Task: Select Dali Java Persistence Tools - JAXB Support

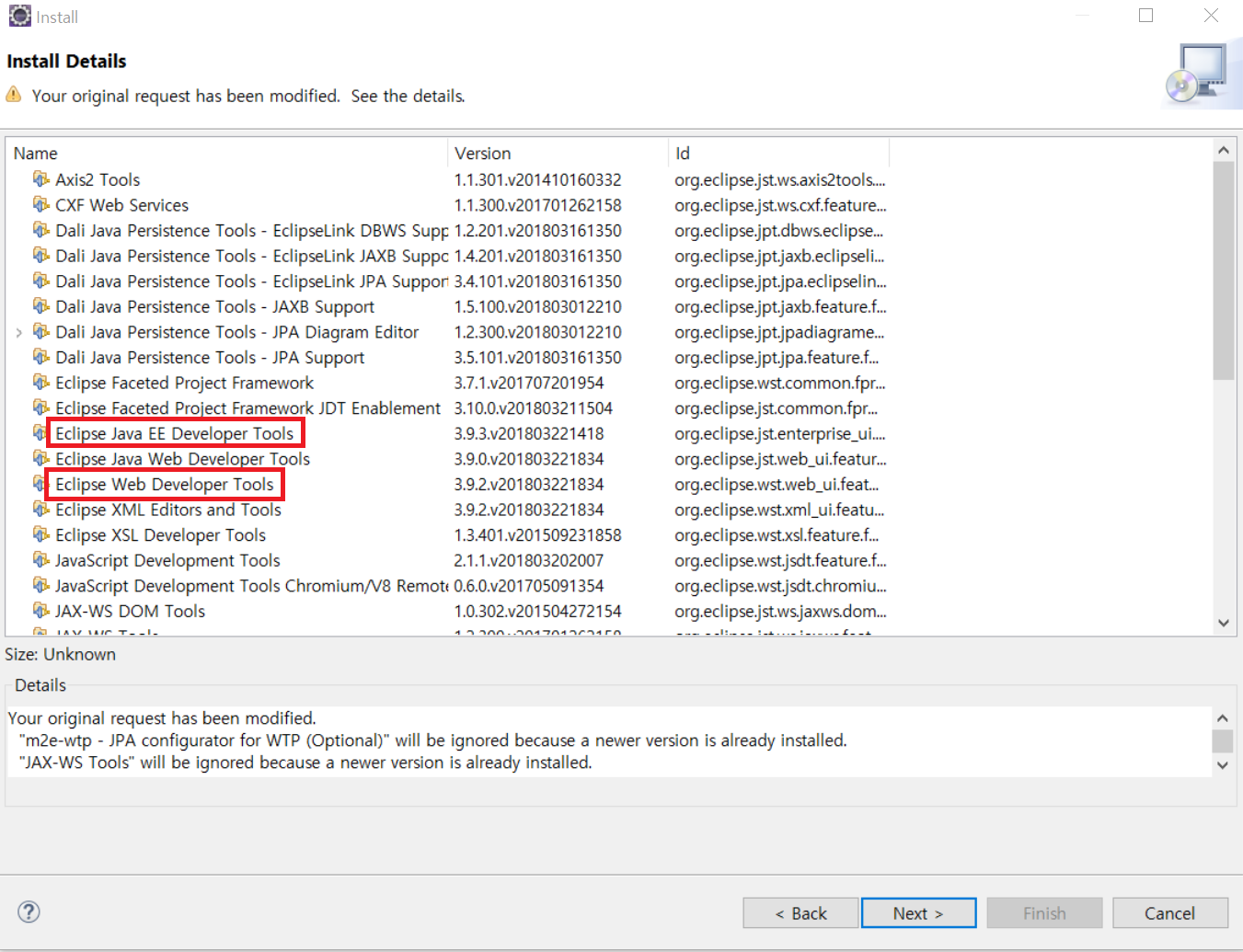Action: coord(214,306)
